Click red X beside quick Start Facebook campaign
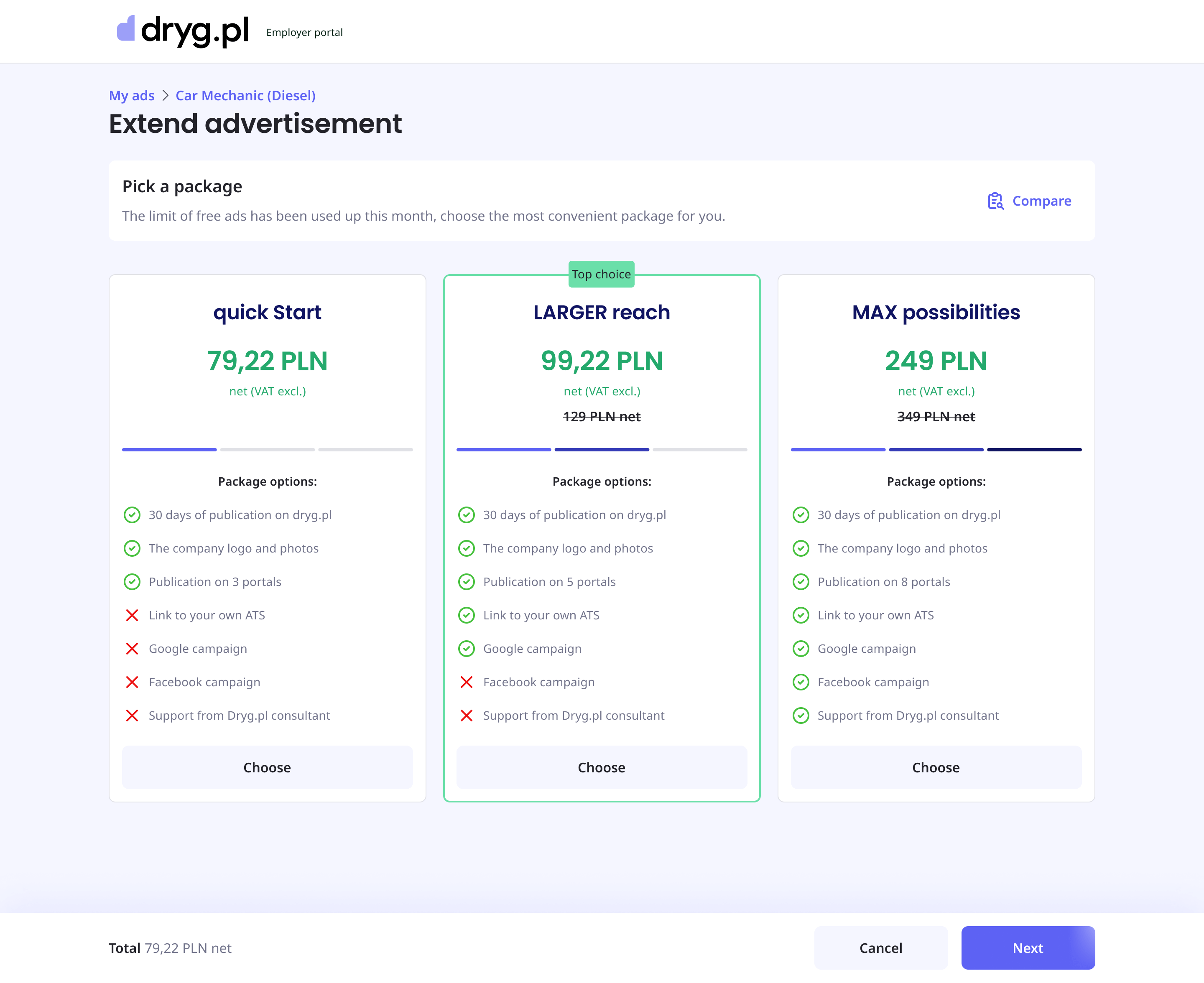1204x983 pixels. pos(132,682)
